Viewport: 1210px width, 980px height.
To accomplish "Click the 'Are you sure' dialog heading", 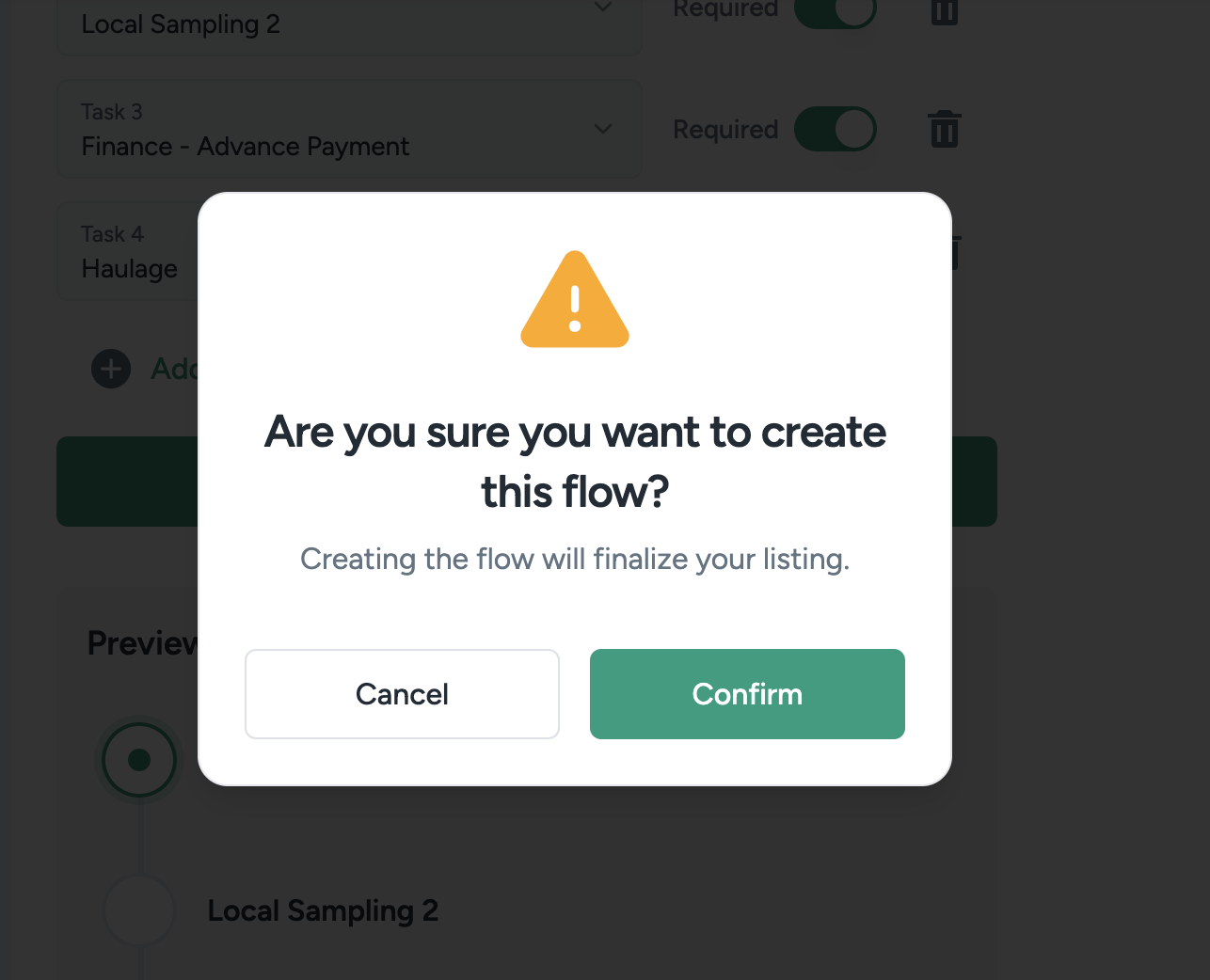I will pos(575,461).
